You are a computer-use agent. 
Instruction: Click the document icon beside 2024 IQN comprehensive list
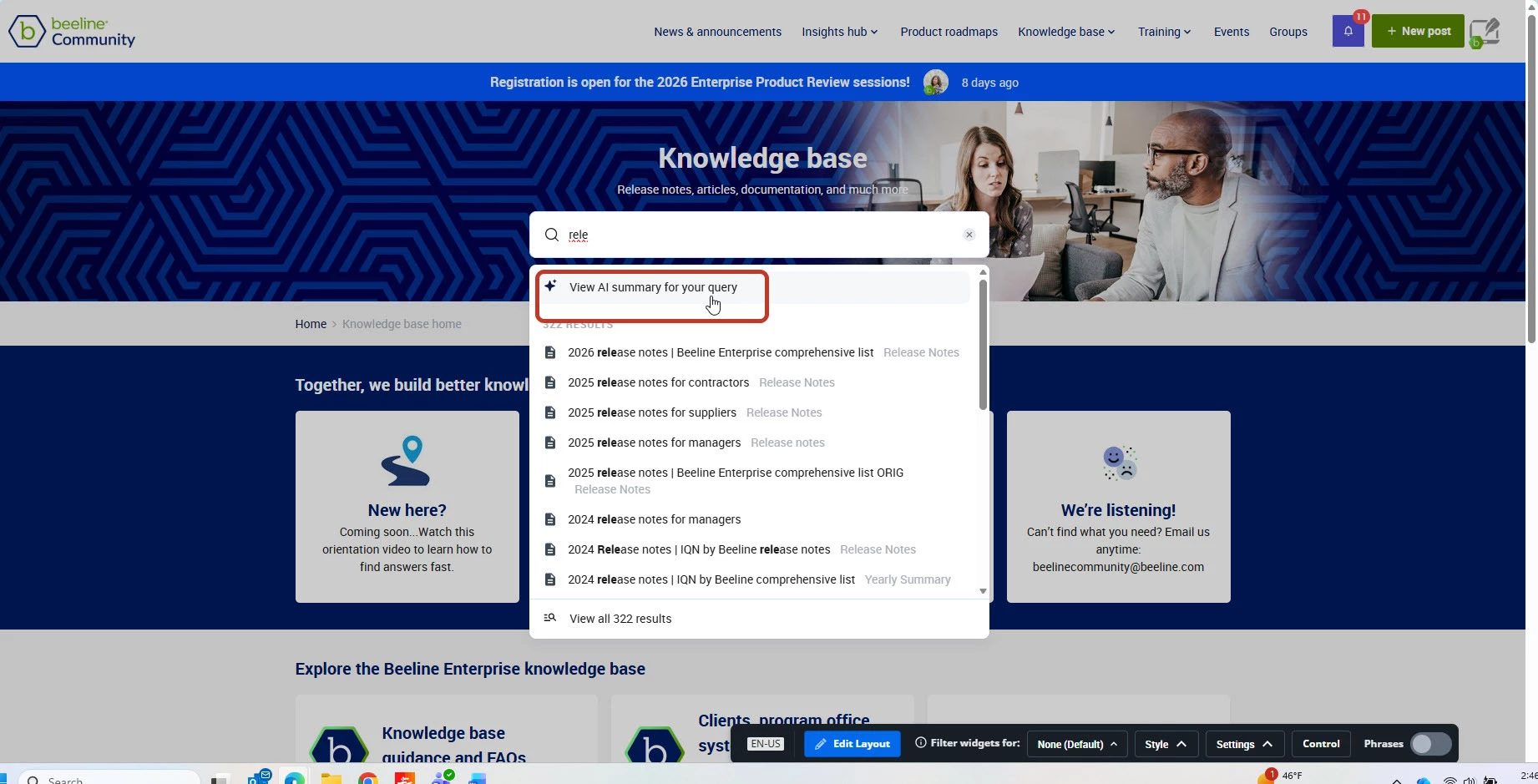pos(550,579)
